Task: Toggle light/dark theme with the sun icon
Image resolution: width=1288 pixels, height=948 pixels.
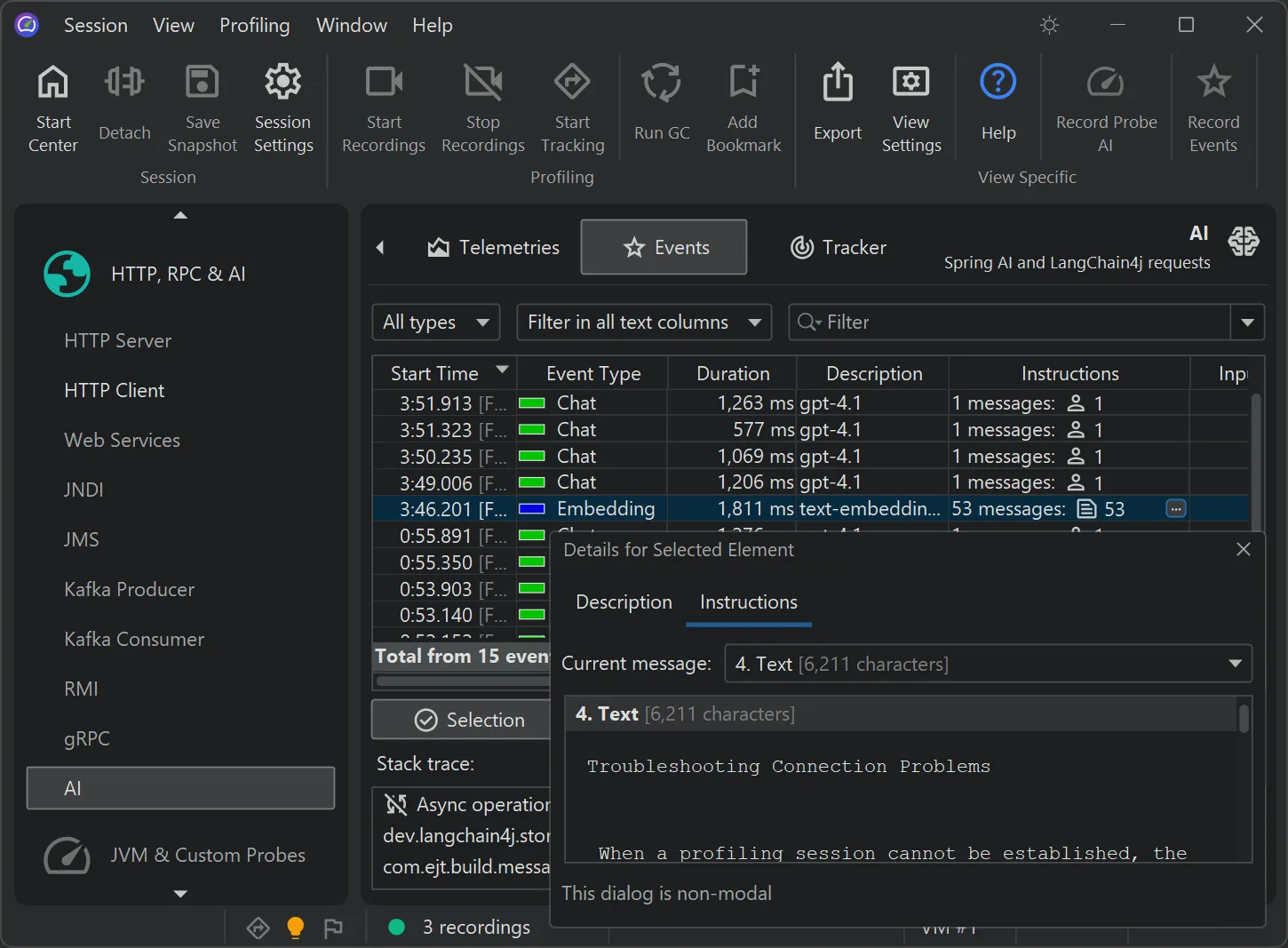Action: (1049, 25)
